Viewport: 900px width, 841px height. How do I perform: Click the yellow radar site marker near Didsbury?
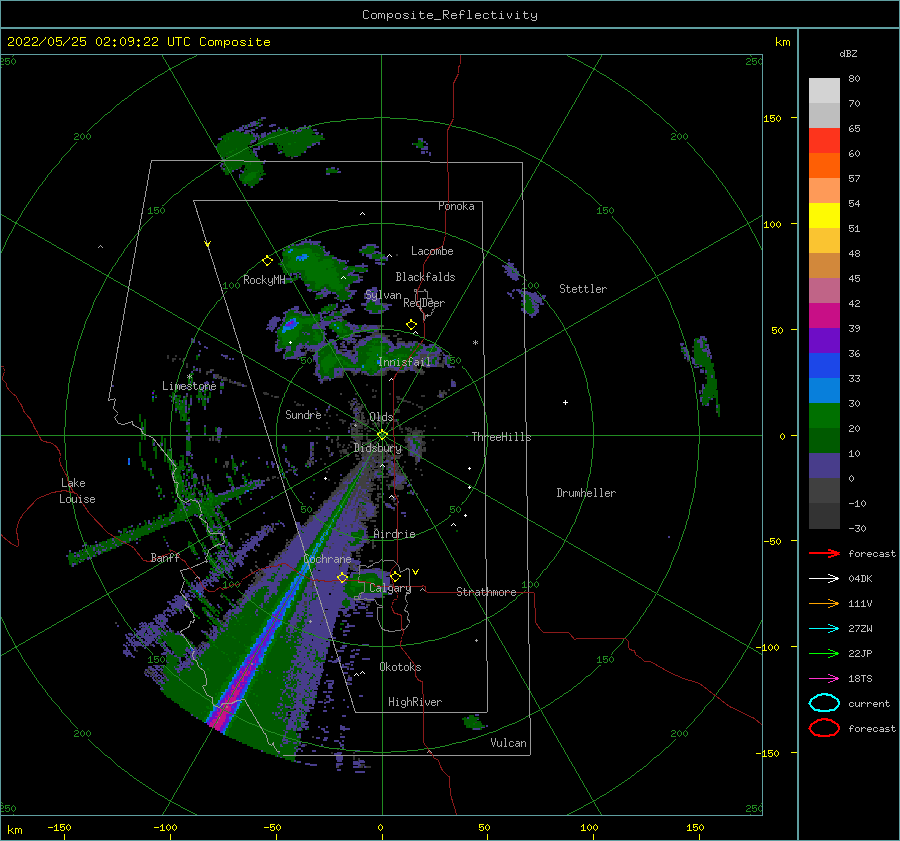pyautogui.click(x=382, y=435)
